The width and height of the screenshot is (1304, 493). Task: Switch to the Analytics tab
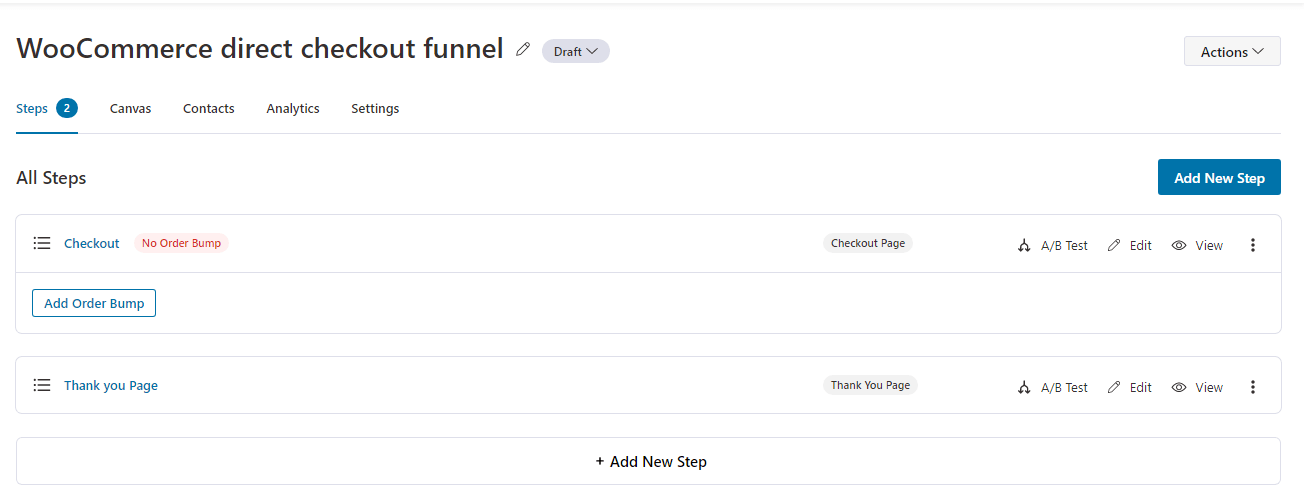click(x=293, y=108)
